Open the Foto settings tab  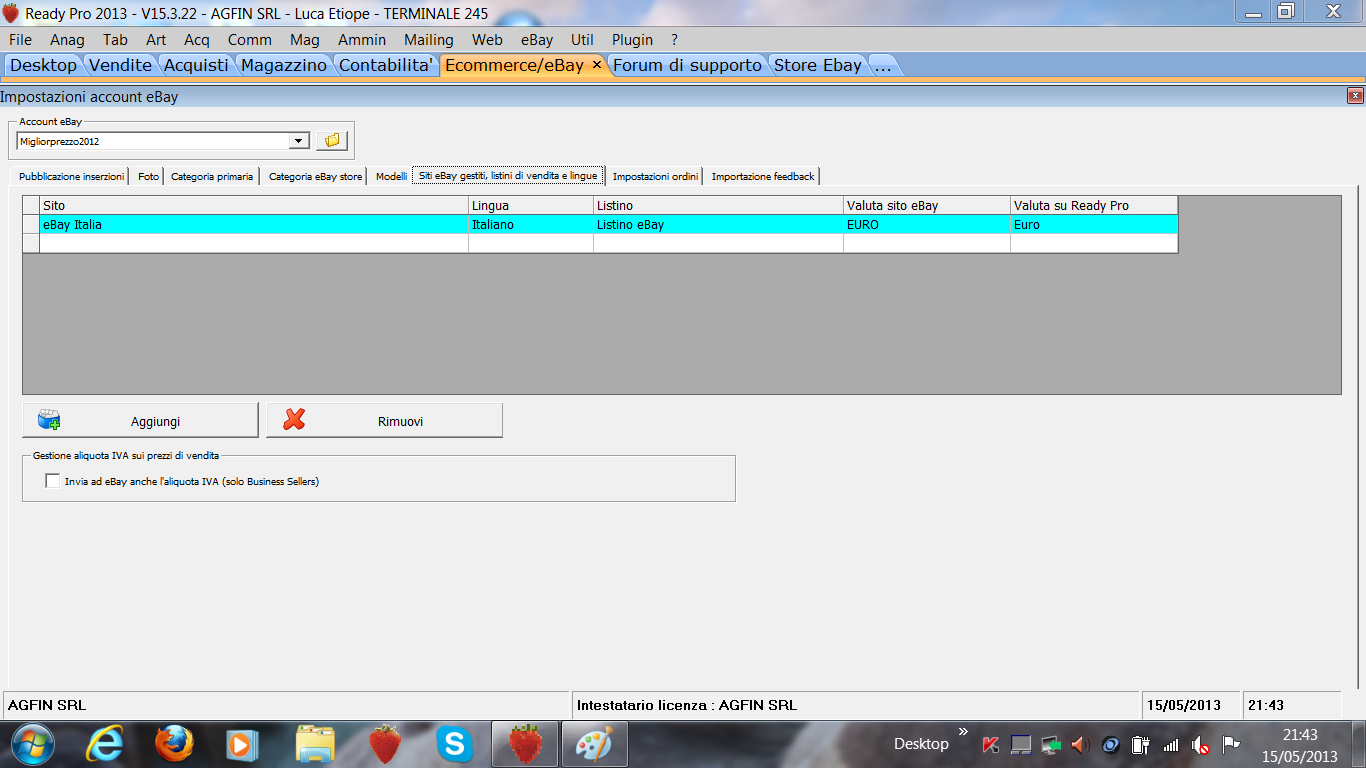point(148,176)
